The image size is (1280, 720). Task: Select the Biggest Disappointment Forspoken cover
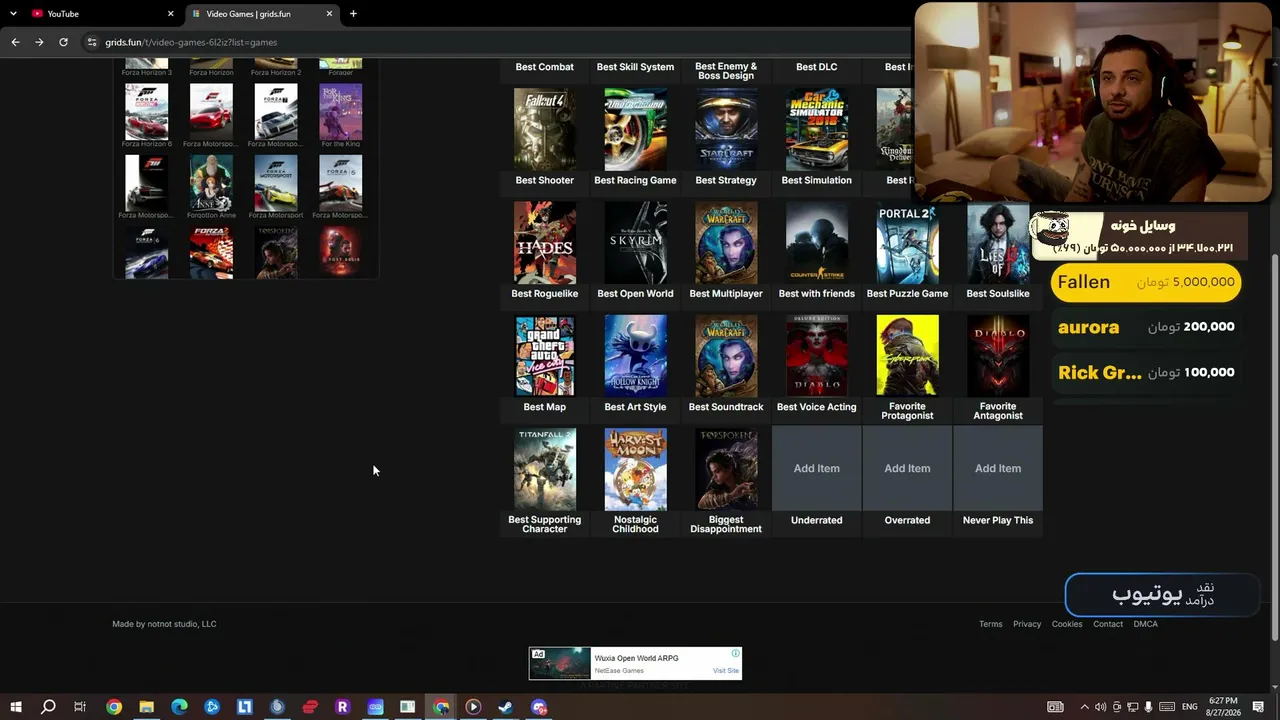click(726, 469)
